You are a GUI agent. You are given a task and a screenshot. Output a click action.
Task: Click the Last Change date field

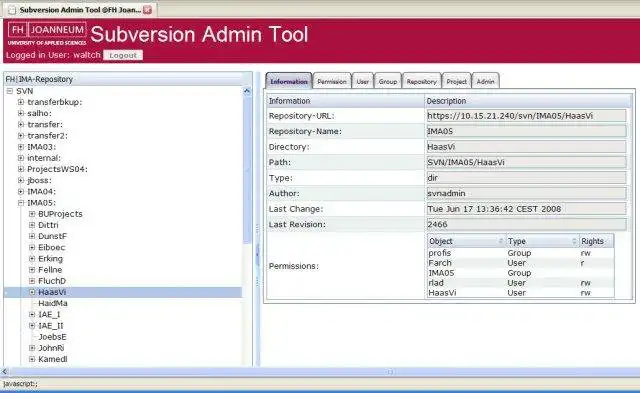pyautogui.click(x=526, y=209)
